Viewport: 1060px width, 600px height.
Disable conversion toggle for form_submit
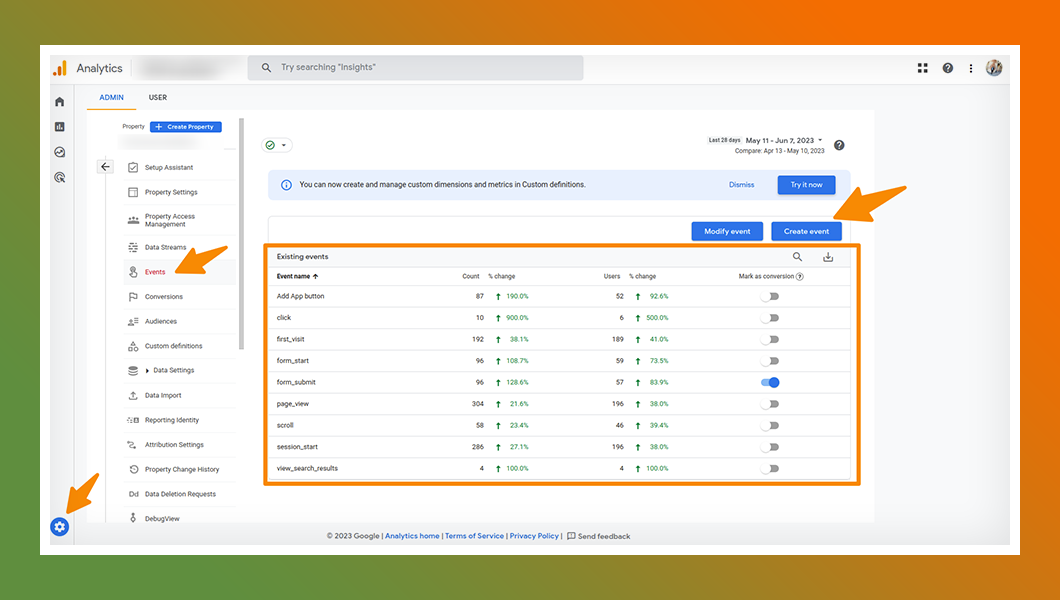click(769, 382)
